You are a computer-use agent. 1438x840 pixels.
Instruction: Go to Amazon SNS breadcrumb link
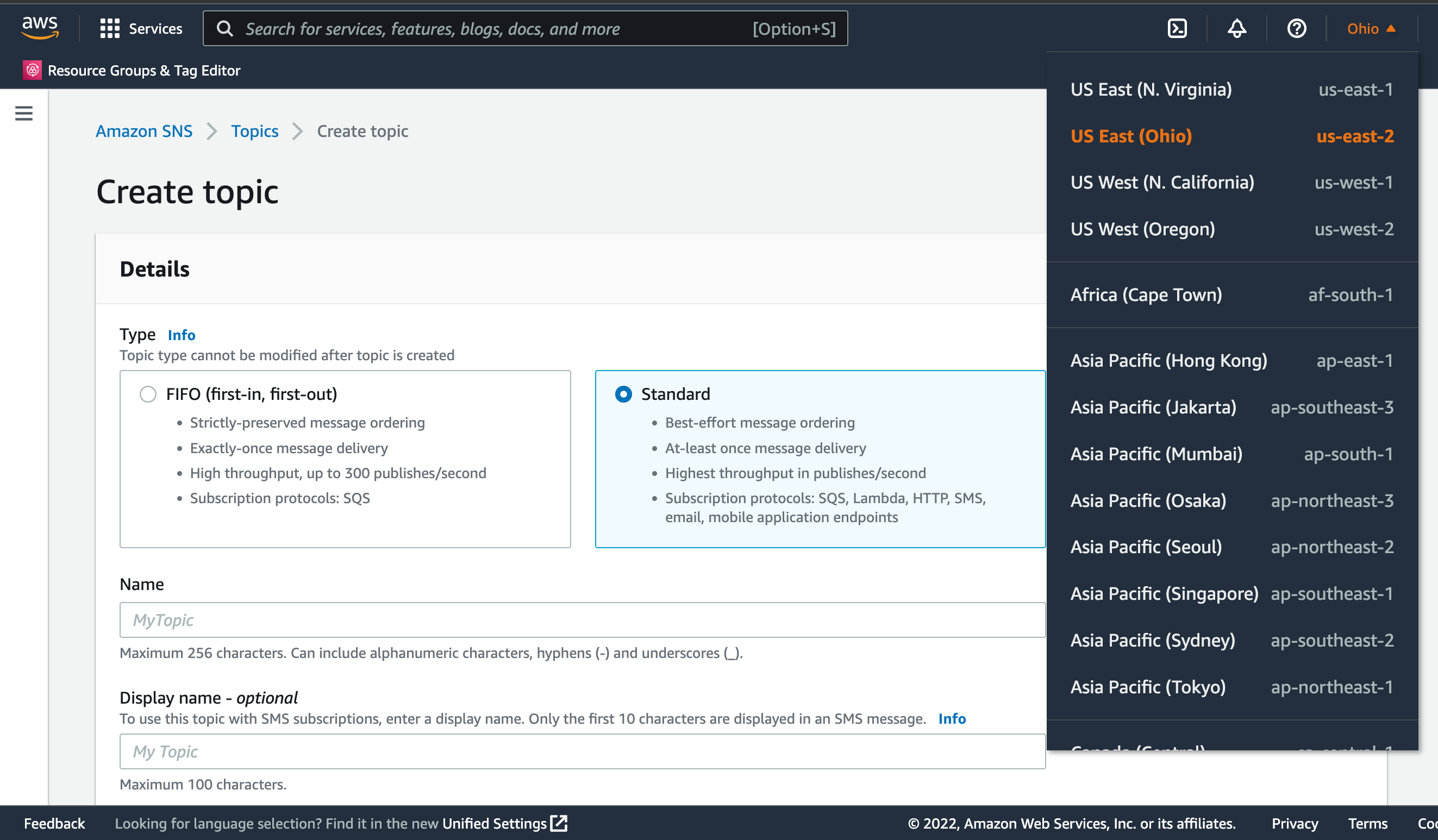click(x=144, y=131)
